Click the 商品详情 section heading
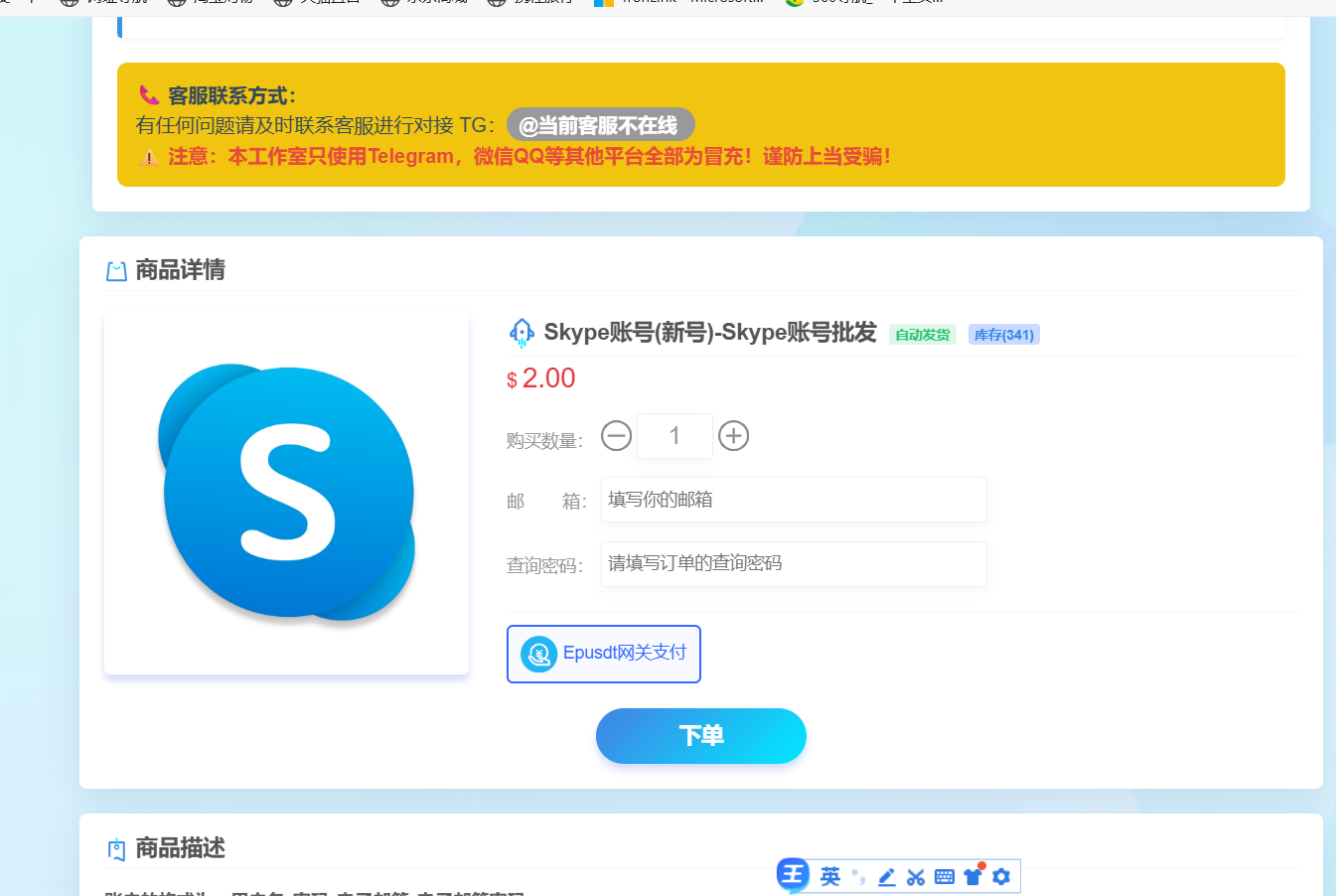1336x896 pixels. pyautogui.click(x=180, y=270)
